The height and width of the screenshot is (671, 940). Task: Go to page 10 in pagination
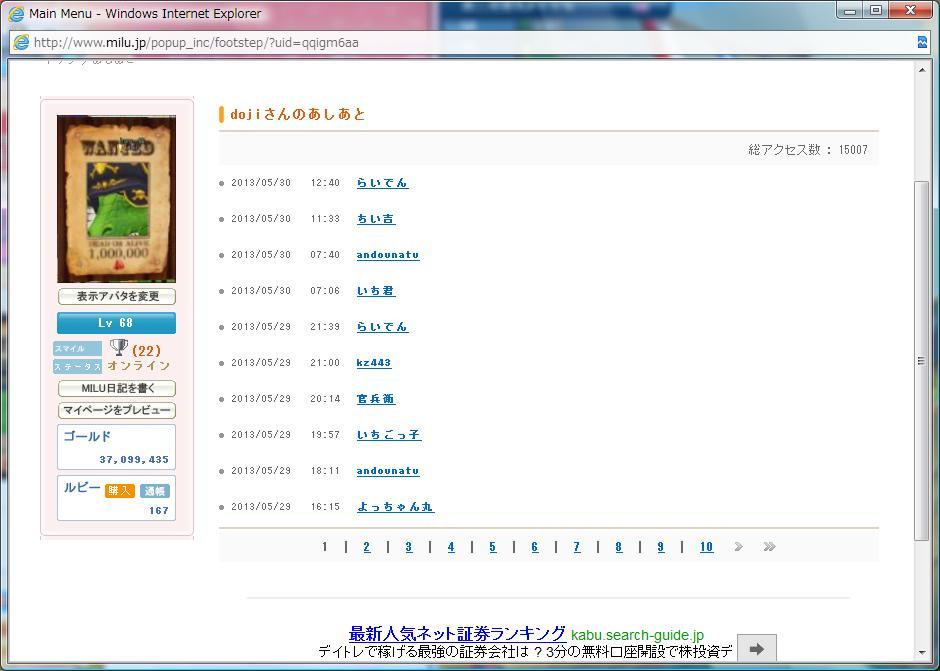(x=706, y=547)
